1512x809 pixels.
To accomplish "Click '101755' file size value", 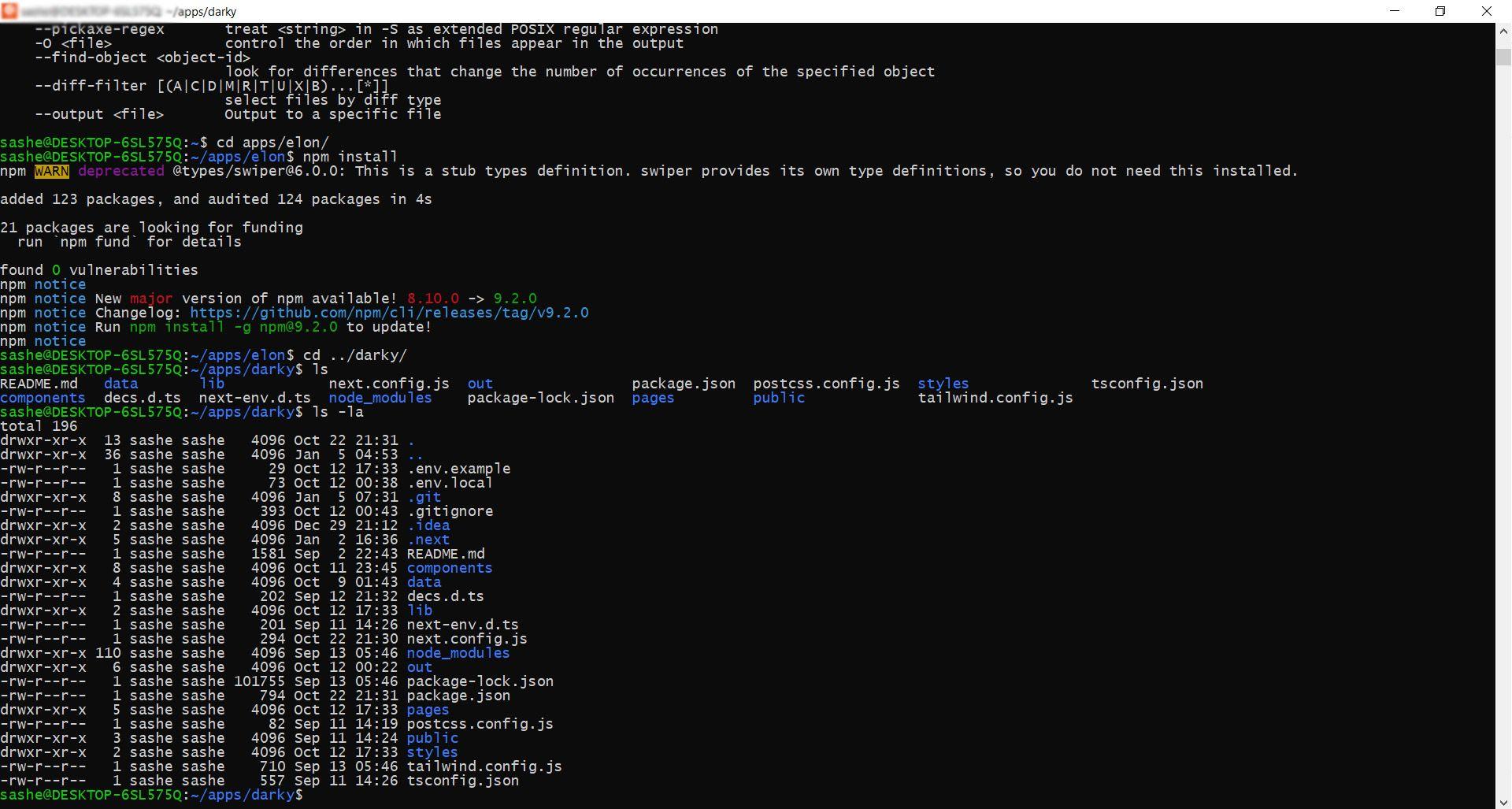I will pos(260,681).
